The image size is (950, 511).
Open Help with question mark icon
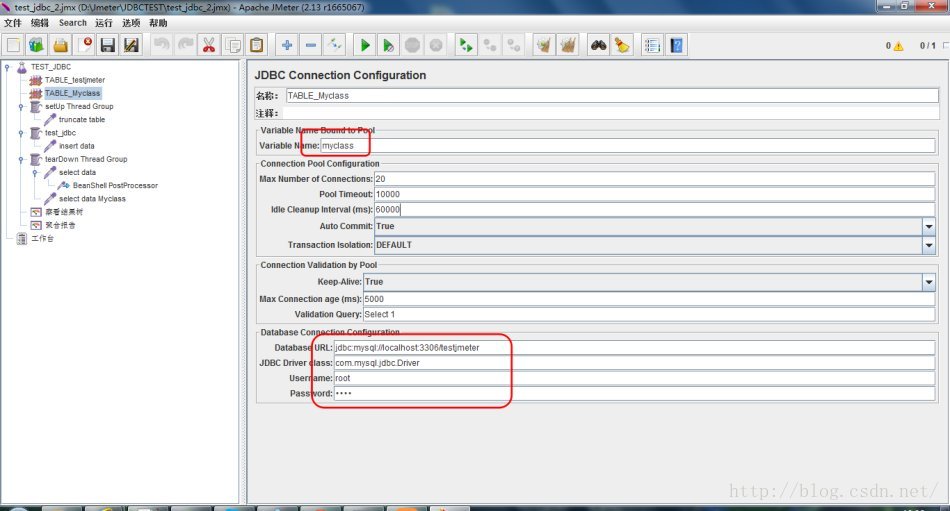point(676,45)
